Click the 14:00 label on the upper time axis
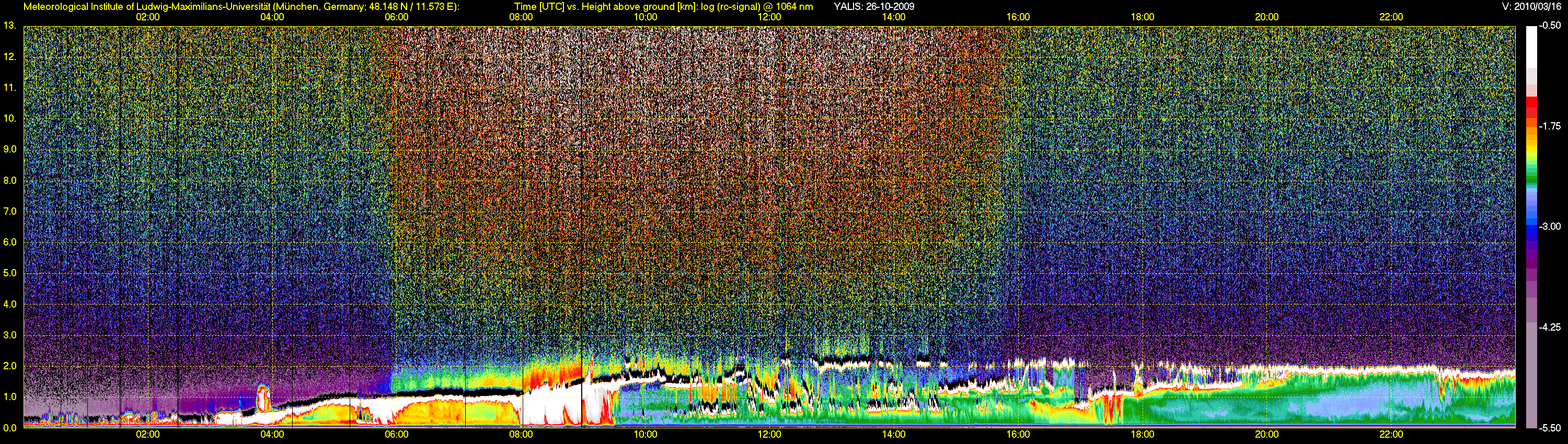The image size is (1568, 444). tap(894, 17)
